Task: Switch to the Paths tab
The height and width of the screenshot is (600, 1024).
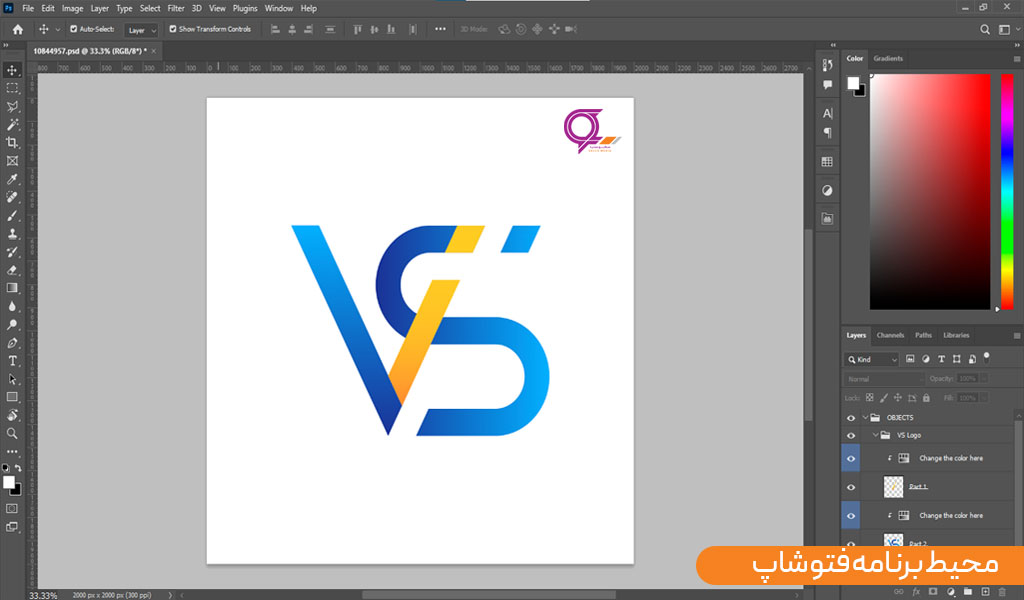Action: (x=923, y=336)
